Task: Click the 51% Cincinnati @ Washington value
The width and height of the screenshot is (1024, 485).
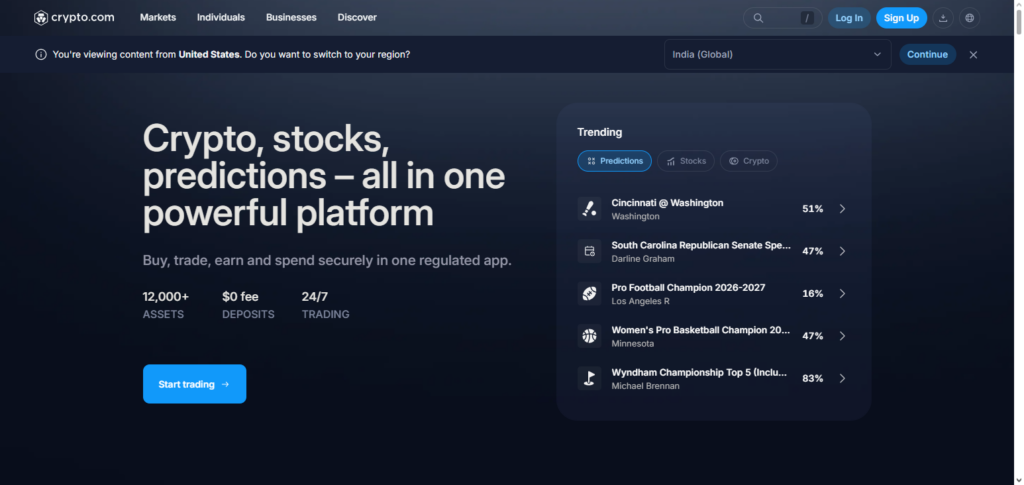Action: click(x=812, y=209)
